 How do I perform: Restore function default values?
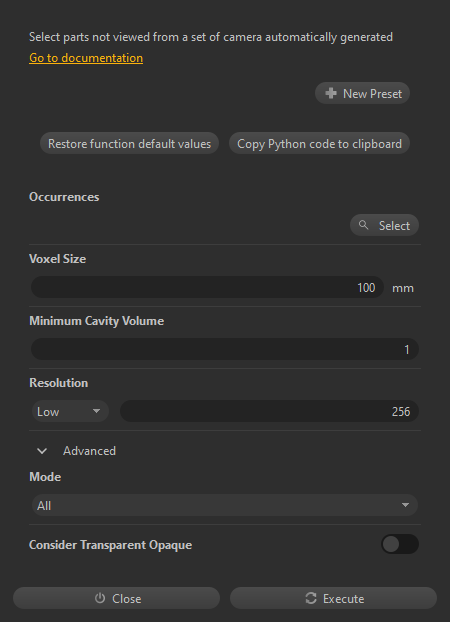pyautogui.click(x=129, y=144)
